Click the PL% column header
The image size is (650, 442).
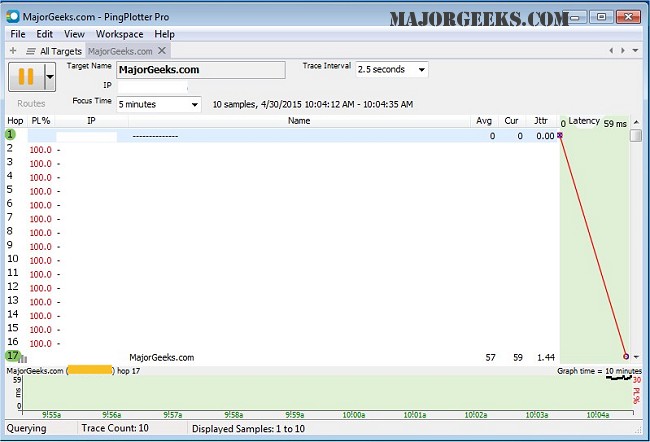pos(41,121)
